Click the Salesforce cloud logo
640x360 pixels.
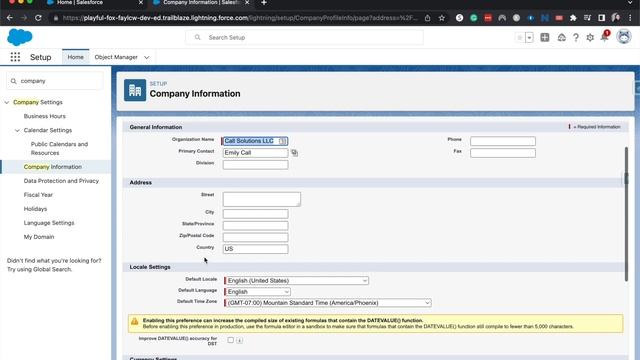[x=20, y=37]
